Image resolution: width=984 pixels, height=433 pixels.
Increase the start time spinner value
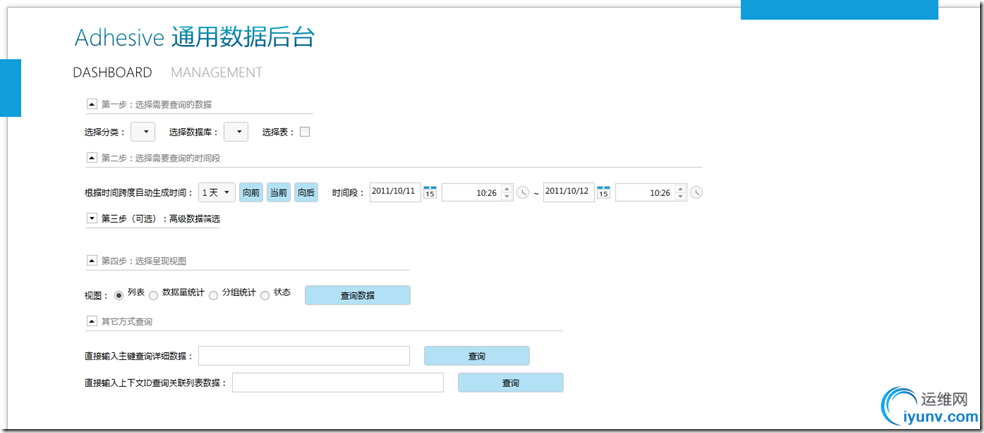click(x=507, y=189)
